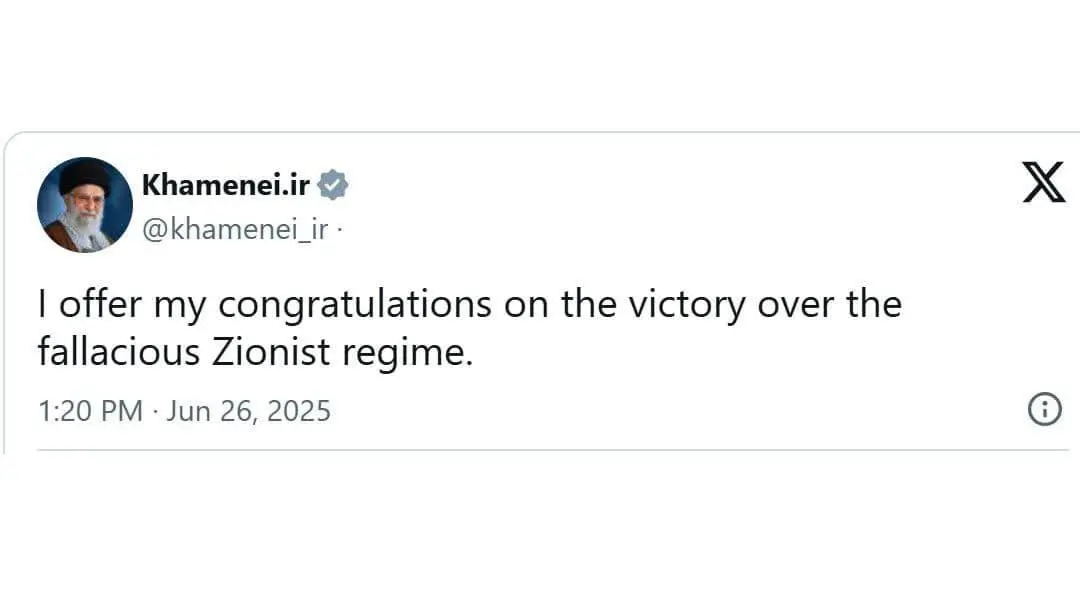Click the Khamenei.ir display name

pos(226,185)
